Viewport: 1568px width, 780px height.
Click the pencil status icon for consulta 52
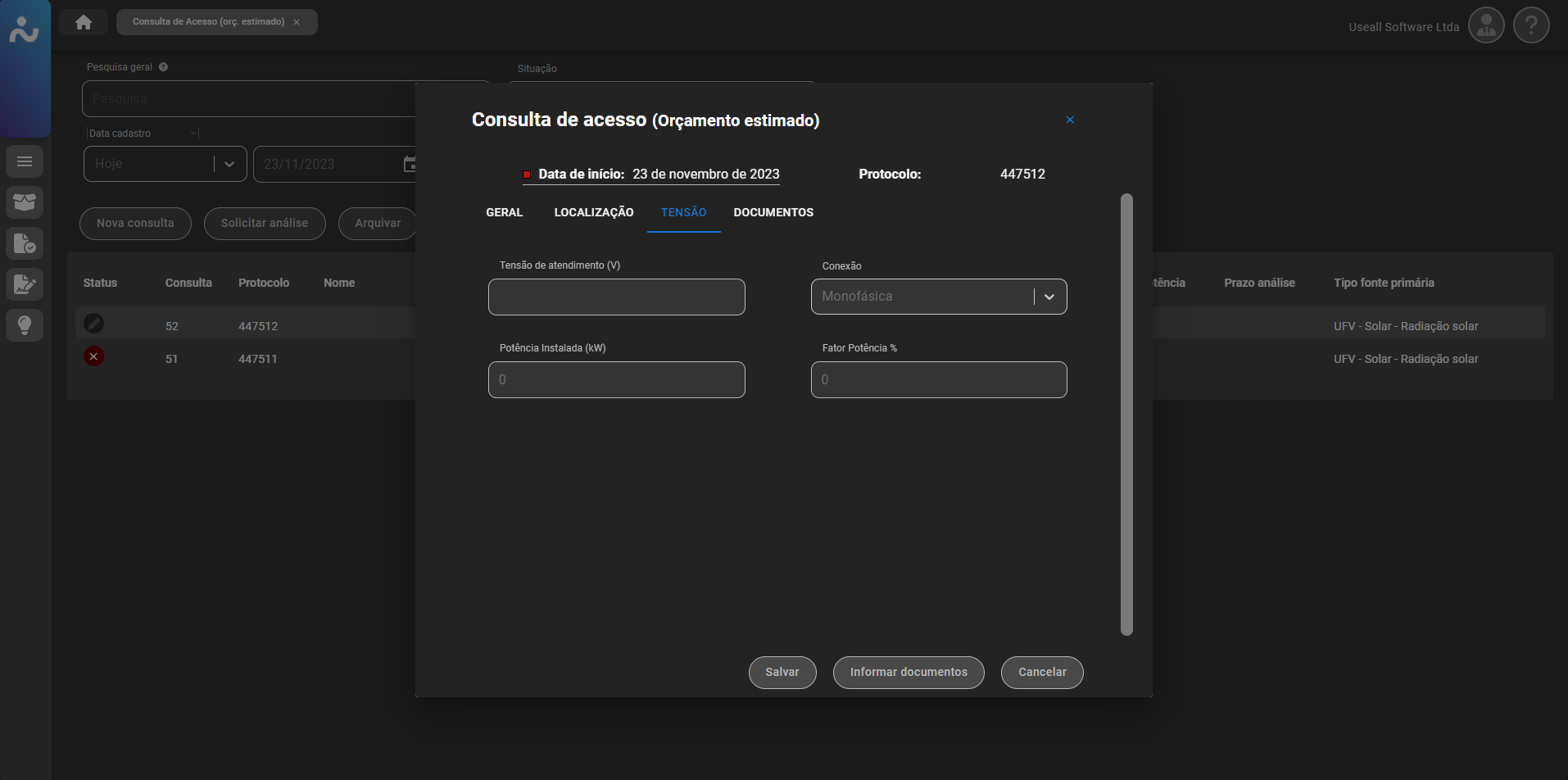pos(94,324)
